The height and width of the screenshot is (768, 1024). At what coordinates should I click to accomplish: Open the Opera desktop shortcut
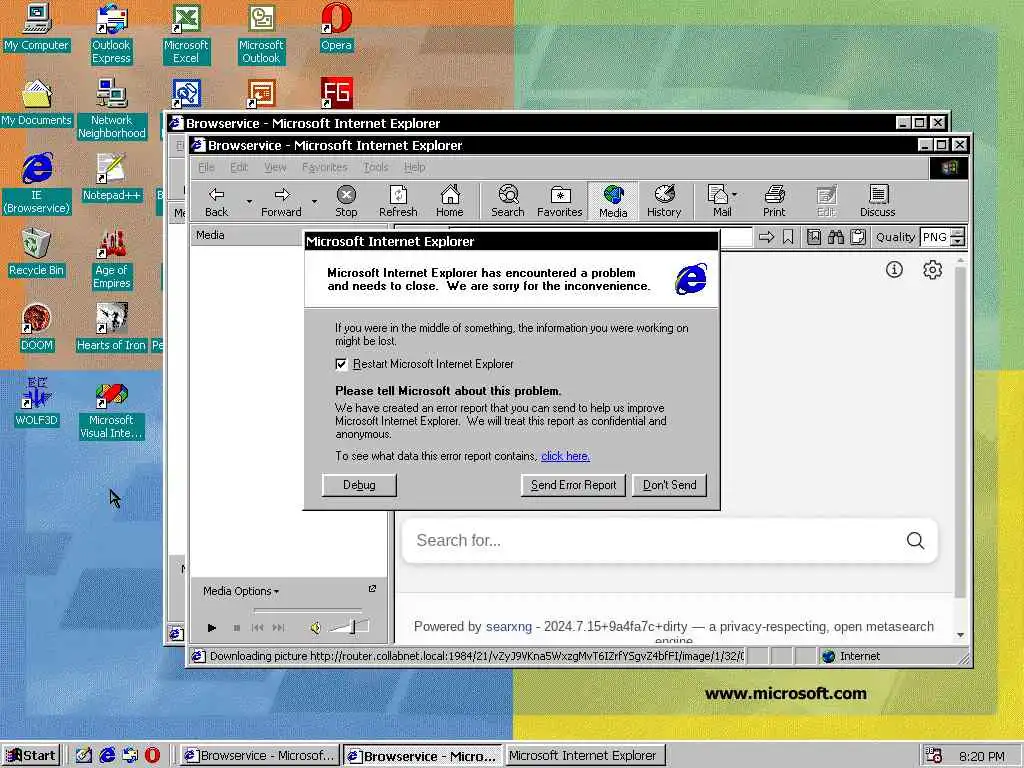pyautogui.click(x=336, y=27)
